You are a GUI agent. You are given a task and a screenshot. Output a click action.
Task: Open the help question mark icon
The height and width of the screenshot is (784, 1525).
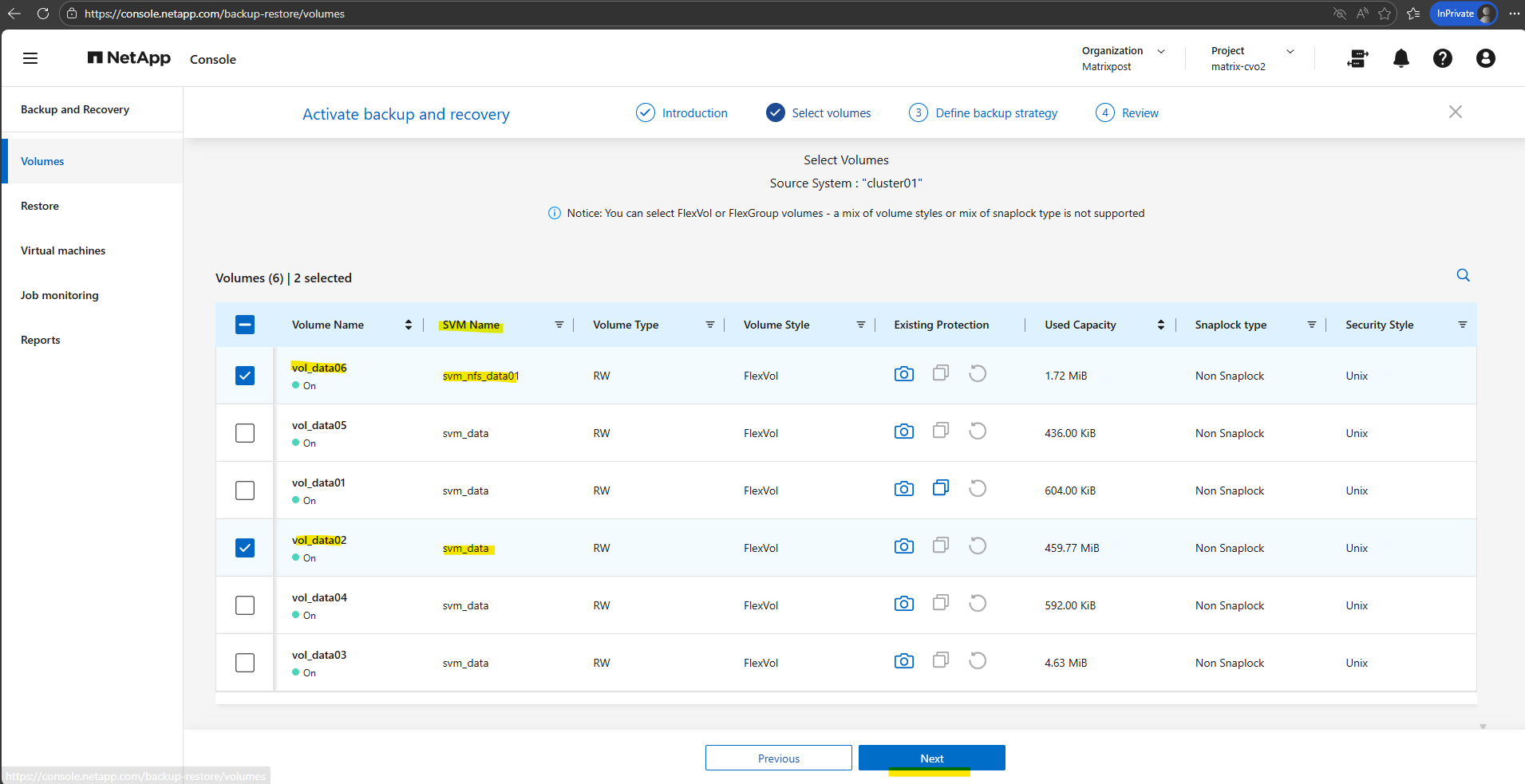tap(1442, 58)
